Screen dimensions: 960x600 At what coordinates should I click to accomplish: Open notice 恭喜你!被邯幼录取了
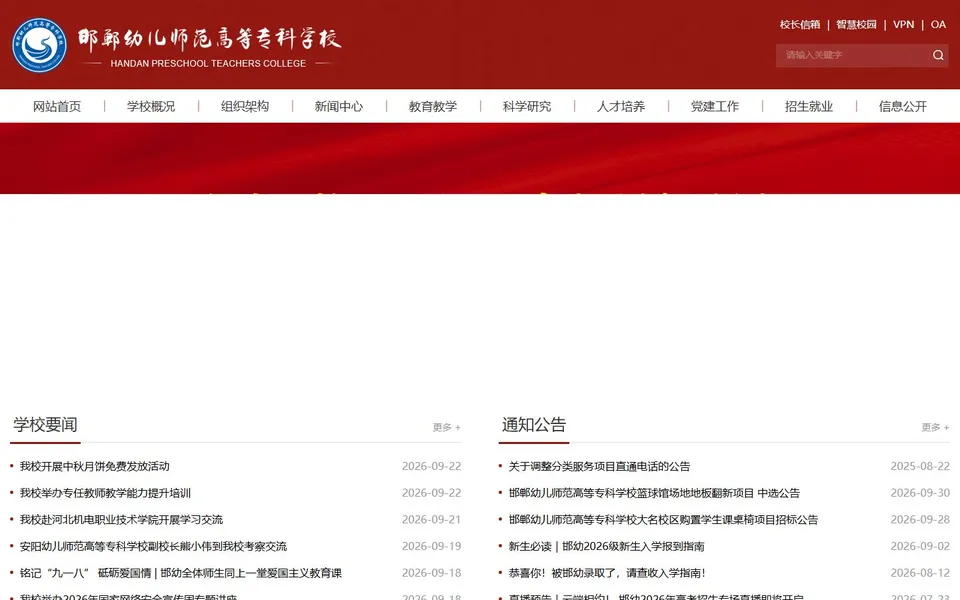click(607, 573)
